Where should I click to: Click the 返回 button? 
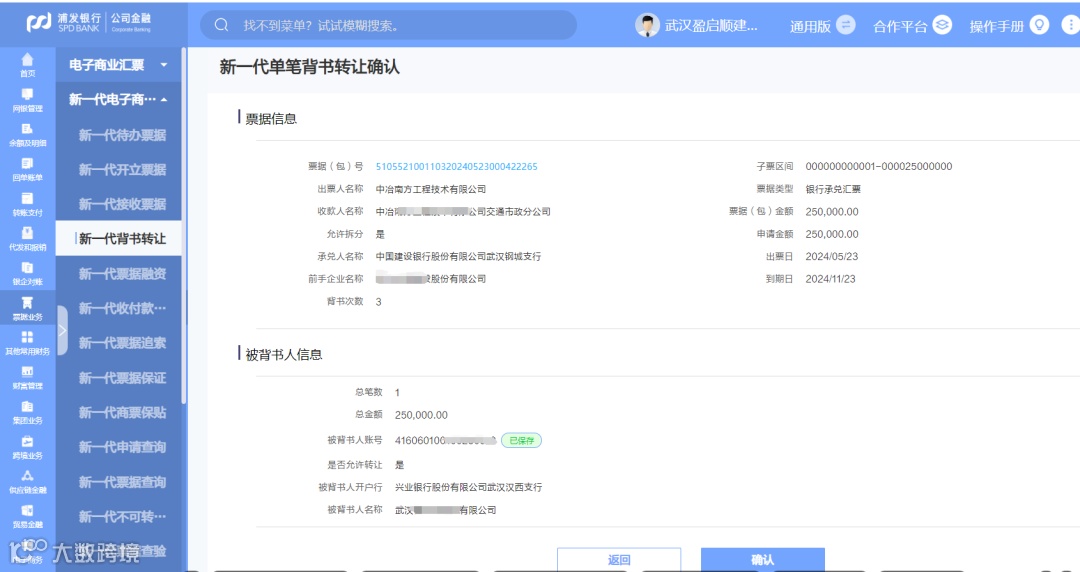coord(619,559)
